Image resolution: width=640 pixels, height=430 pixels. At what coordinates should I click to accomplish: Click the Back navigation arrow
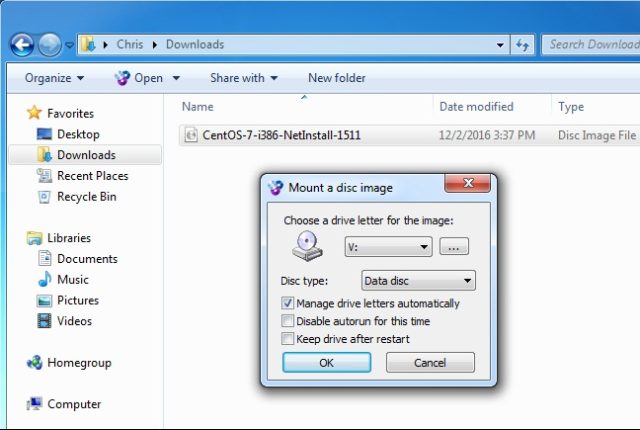(x=22, y=44)
